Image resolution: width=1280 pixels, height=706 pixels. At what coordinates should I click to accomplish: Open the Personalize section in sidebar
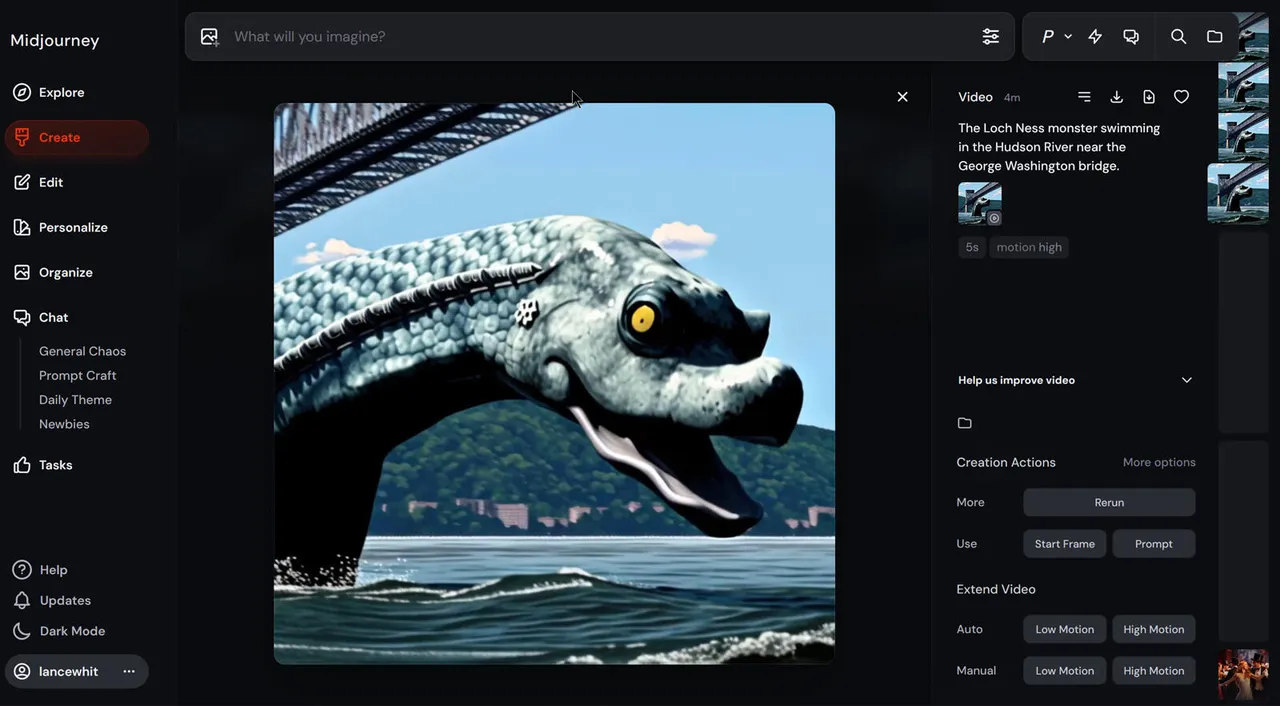pos(72,227)
